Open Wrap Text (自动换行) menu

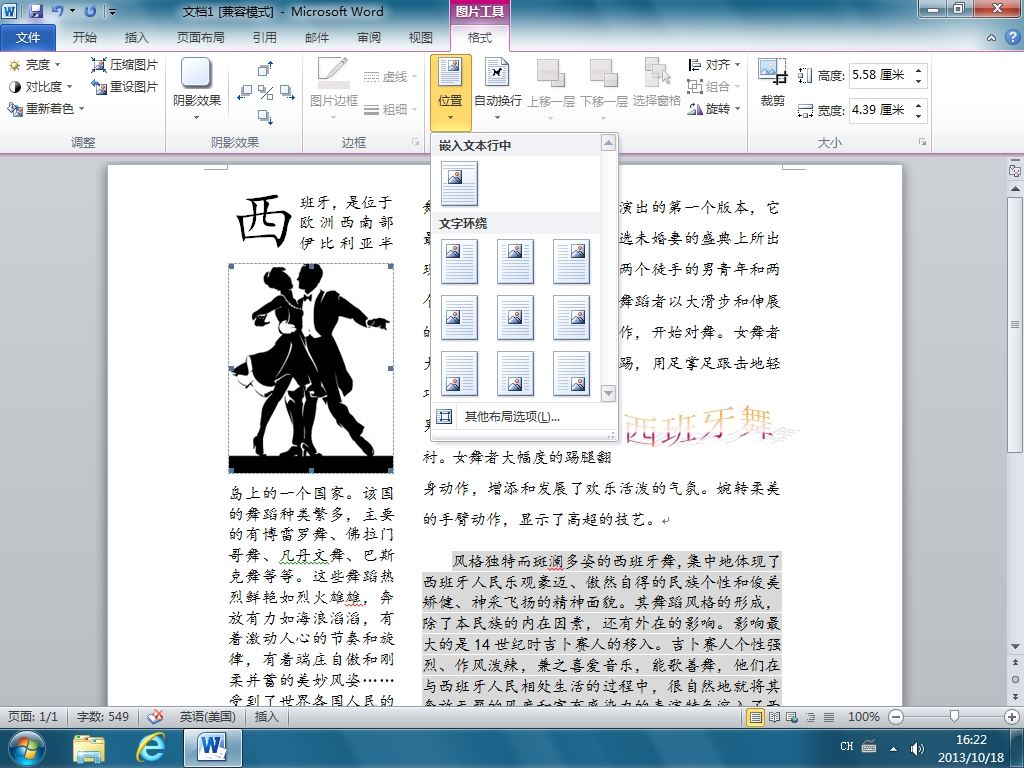(x=498, y=89)
